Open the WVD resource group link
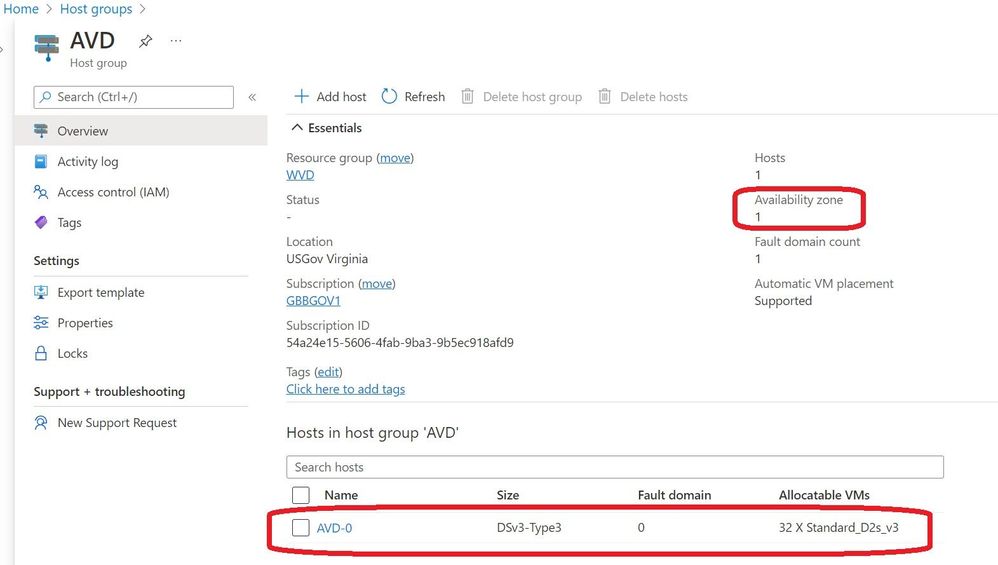The width and height of the screenshot is (998, 565). (x=300, y=175)
